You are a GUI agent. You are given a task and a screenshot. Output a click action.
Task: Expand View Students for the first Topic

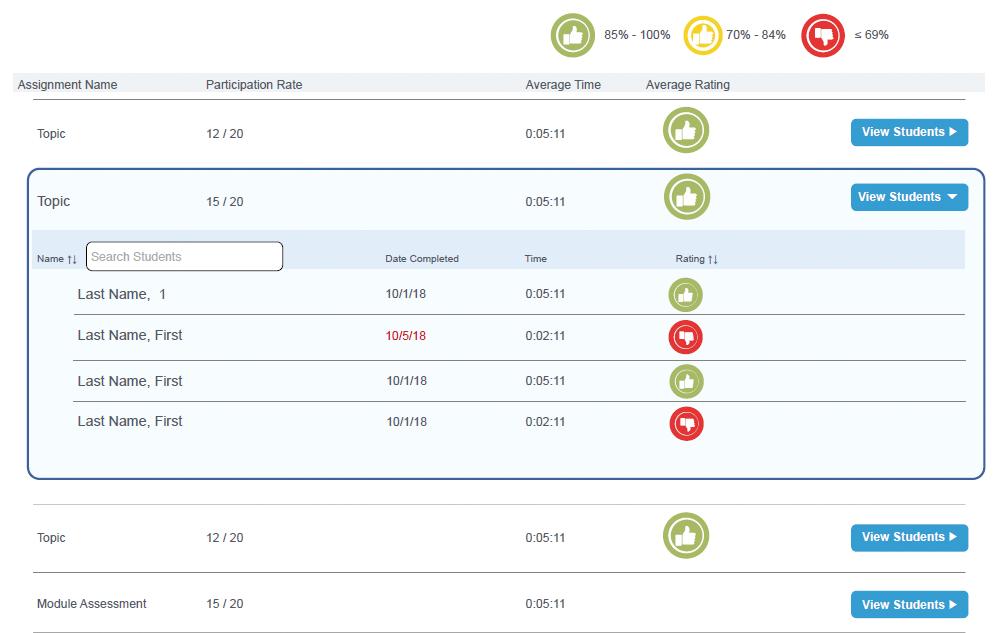tap(909, 132)
